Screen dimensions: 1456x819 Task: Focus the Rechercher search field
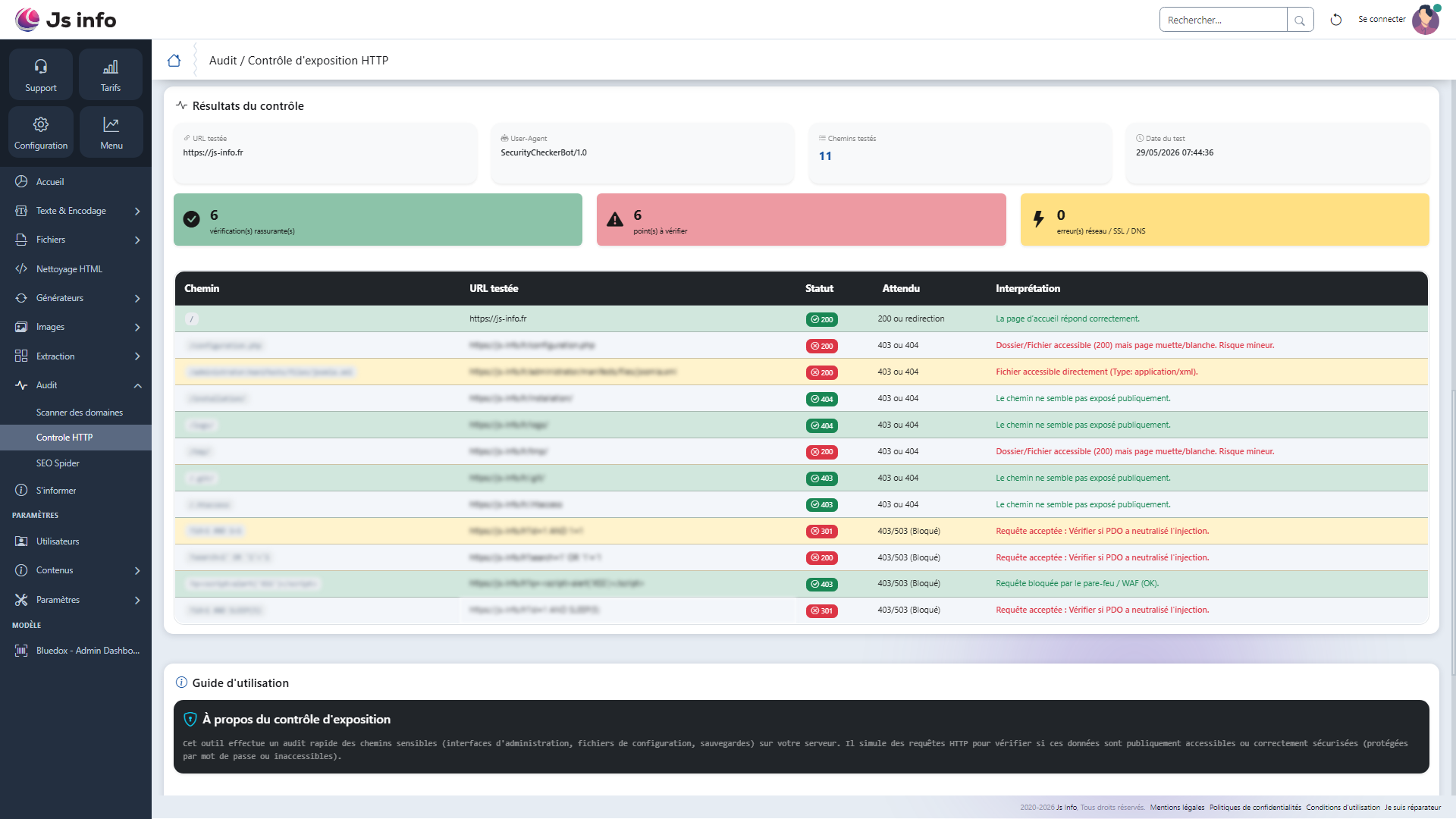[x=1223, y=20]
